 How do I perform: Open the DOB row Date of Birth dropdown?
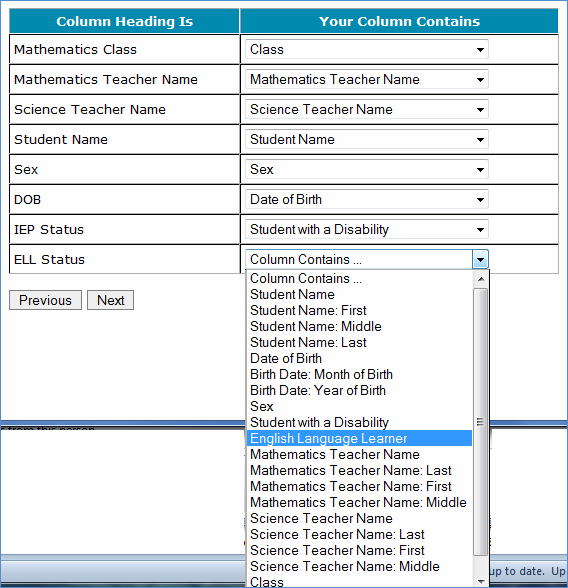(366, 200)
